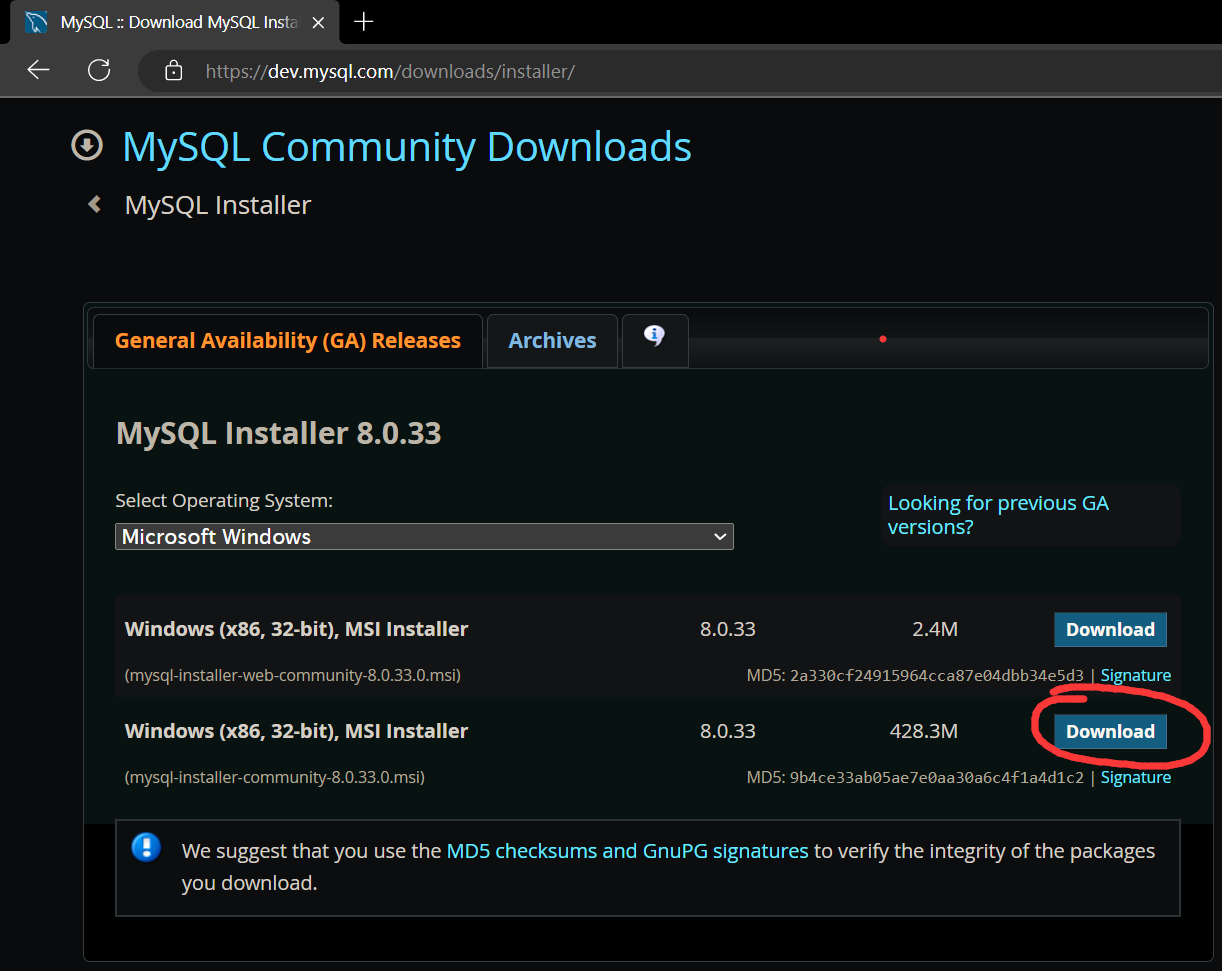Click blue exclamation info icon in notice

[x=147, y=849]
